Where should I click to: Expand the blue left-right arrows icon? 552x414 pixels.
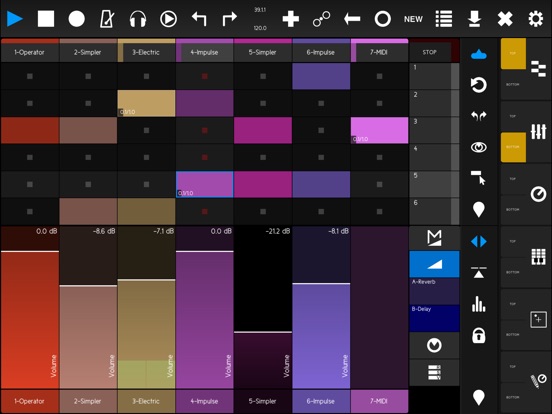tap(479, 242)
